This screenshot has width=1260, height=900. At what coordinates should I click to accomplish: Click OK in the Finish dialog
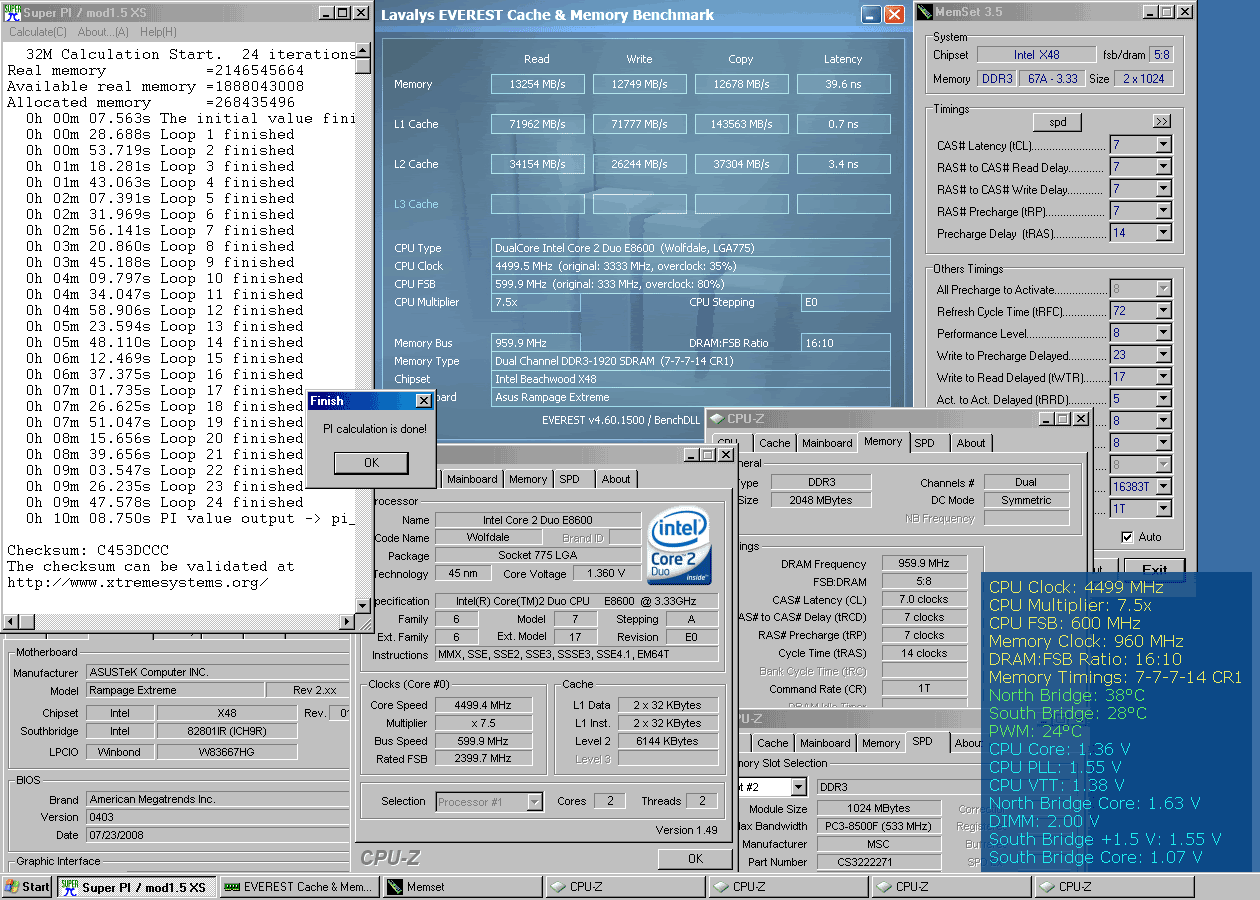coord(371,463)
